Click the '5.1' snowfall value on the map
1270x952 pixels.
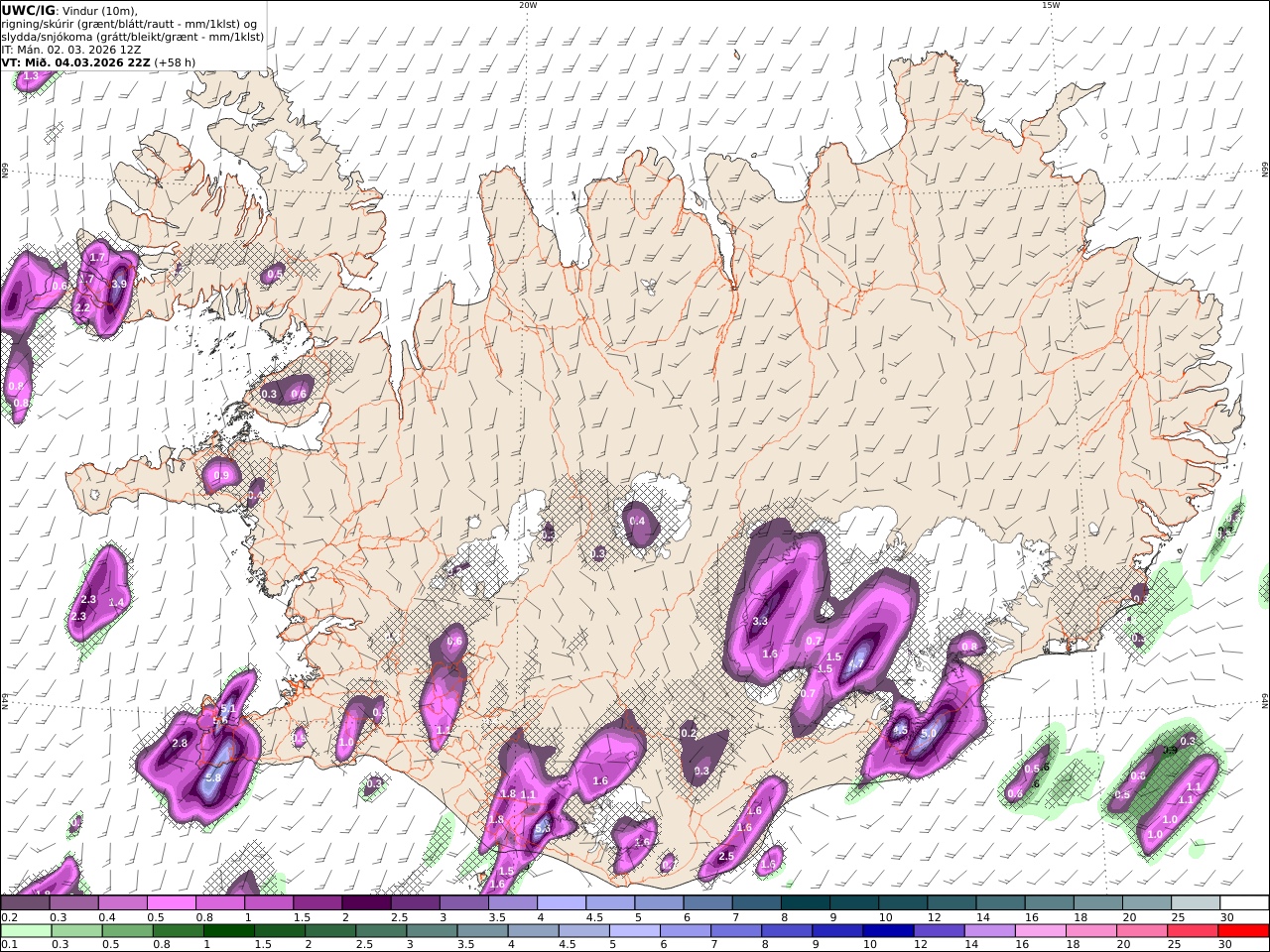tap(227, 709)
